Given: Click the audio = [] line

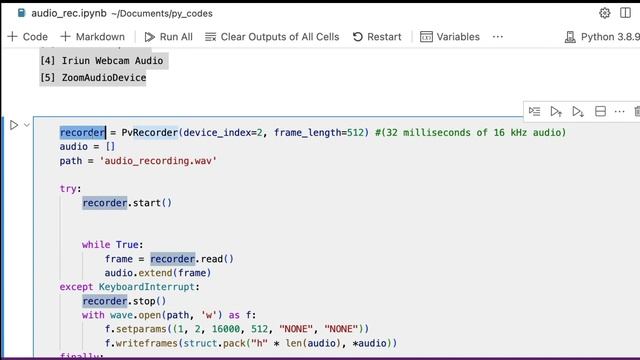Looking at the screenshot, I should 87,147.
